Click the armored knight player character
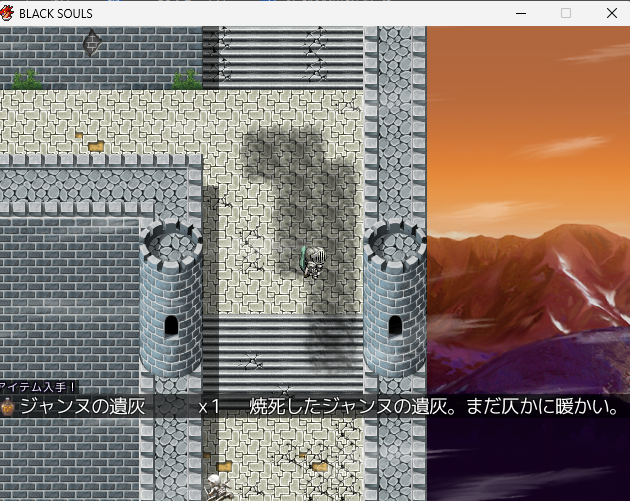Screen dimensions: 630x501 point(312,262)
